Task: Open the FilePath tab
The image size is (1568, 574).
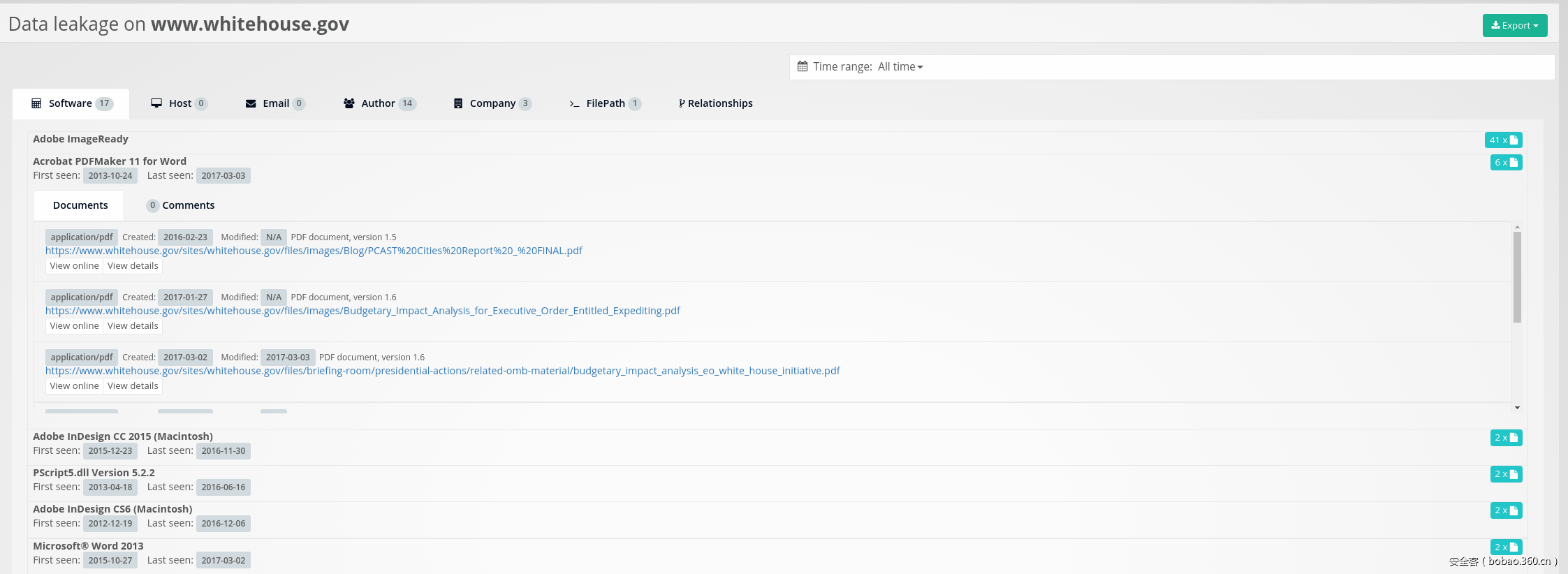Action: coord(605,103)
